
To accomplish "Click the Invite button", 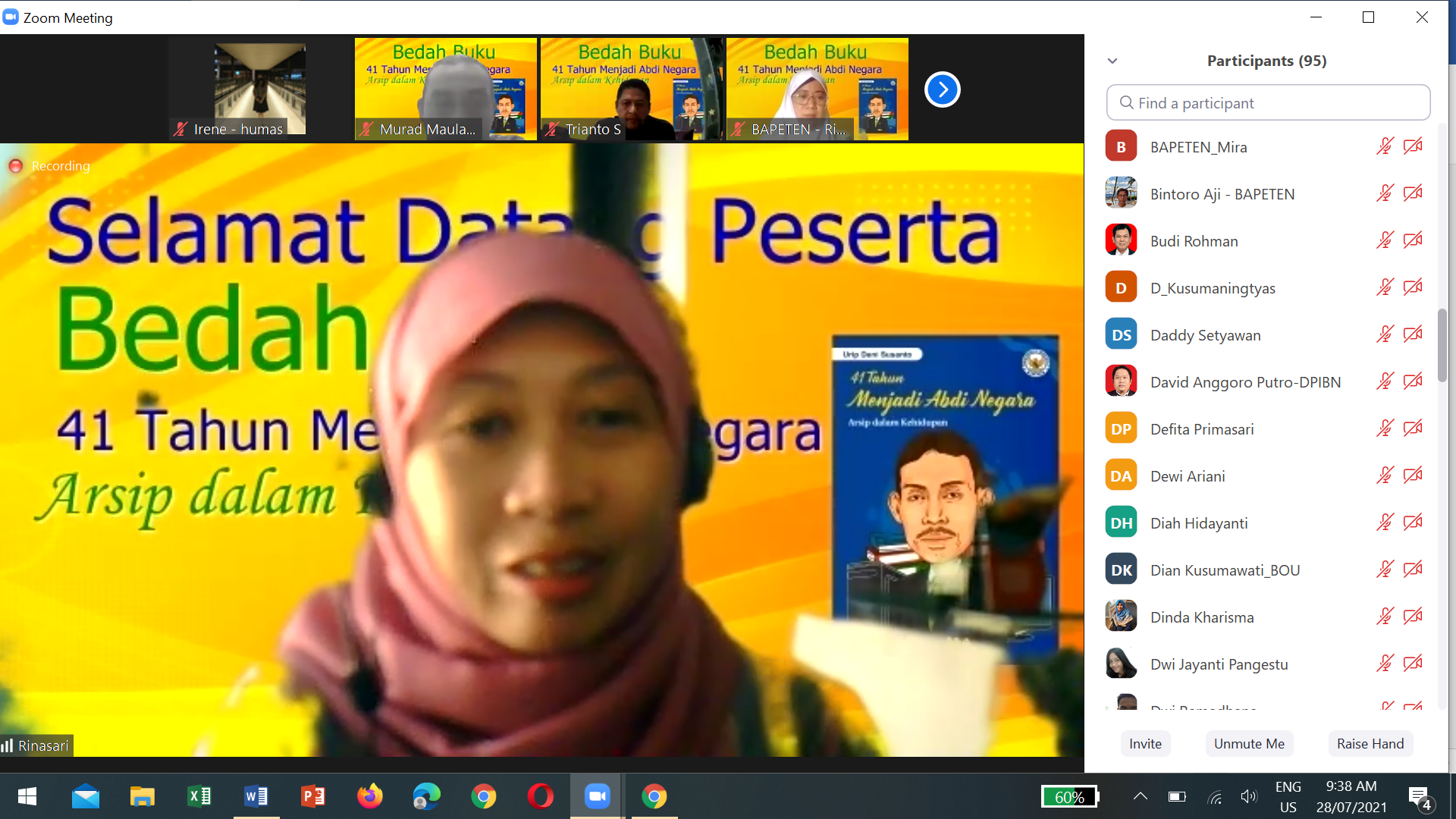I will tap(1145, 744).
